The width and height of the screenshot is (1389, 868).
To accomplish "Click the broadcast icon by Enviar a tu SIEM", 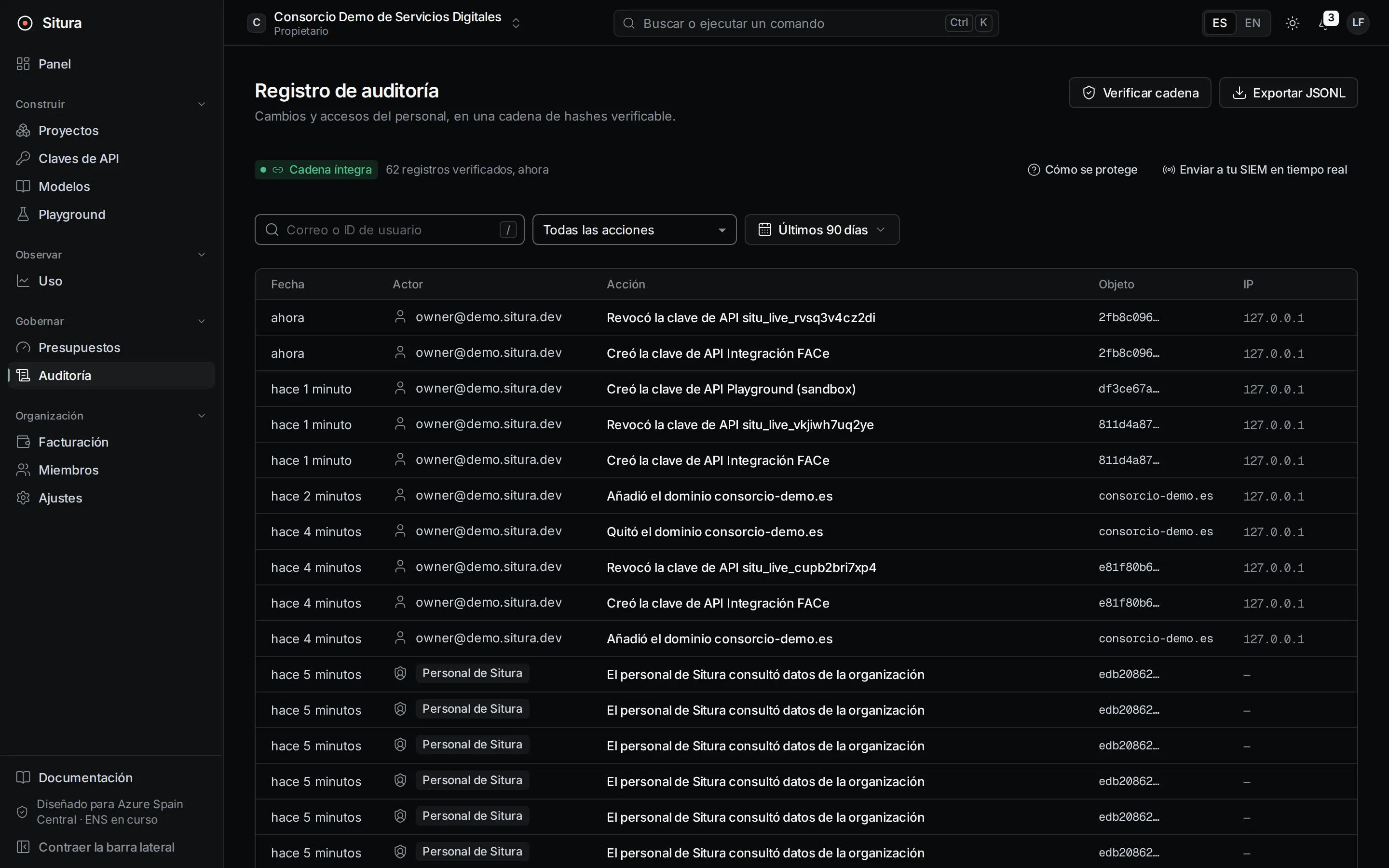I will tap(1169, 170).
